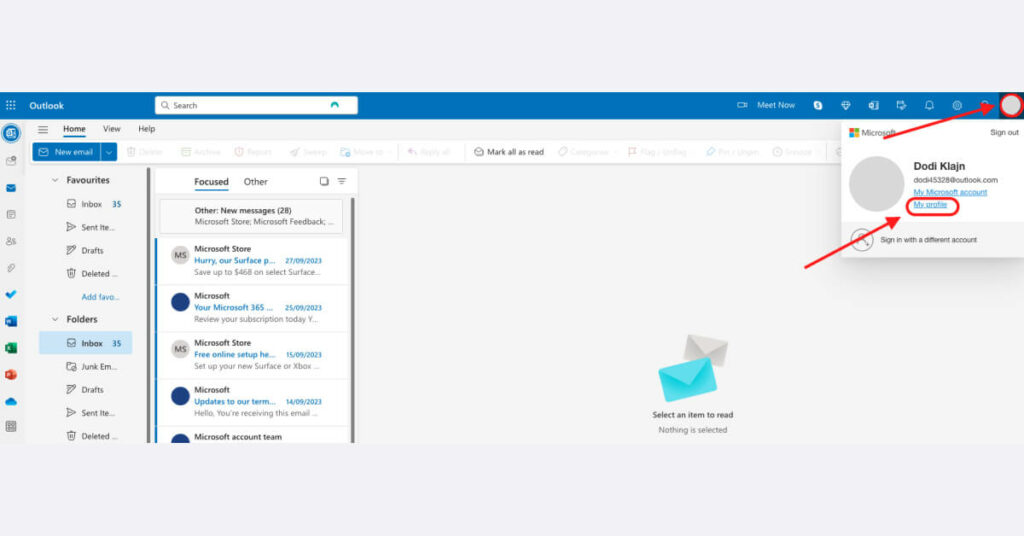Viewport: 1024px width, 536px height.
Task: Launch Word from the app rail
Action: pyautogui.click(x=11, y=321)
